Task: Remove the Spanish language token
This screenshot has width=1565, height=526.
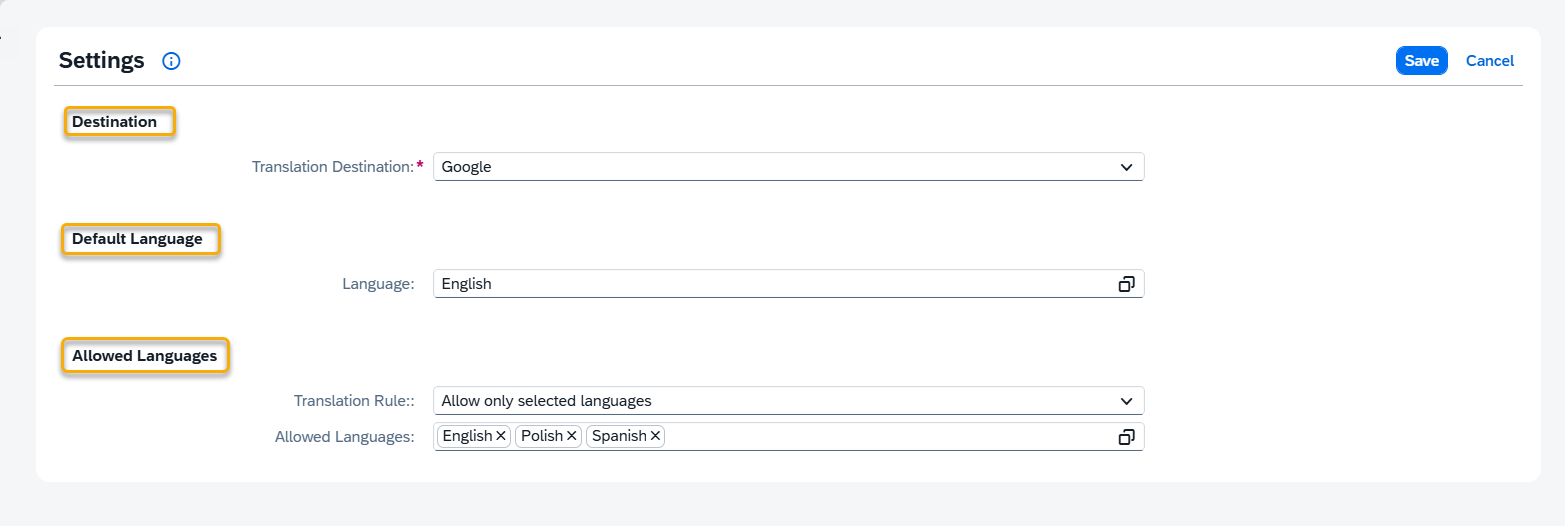Action: tap(655, 436)
